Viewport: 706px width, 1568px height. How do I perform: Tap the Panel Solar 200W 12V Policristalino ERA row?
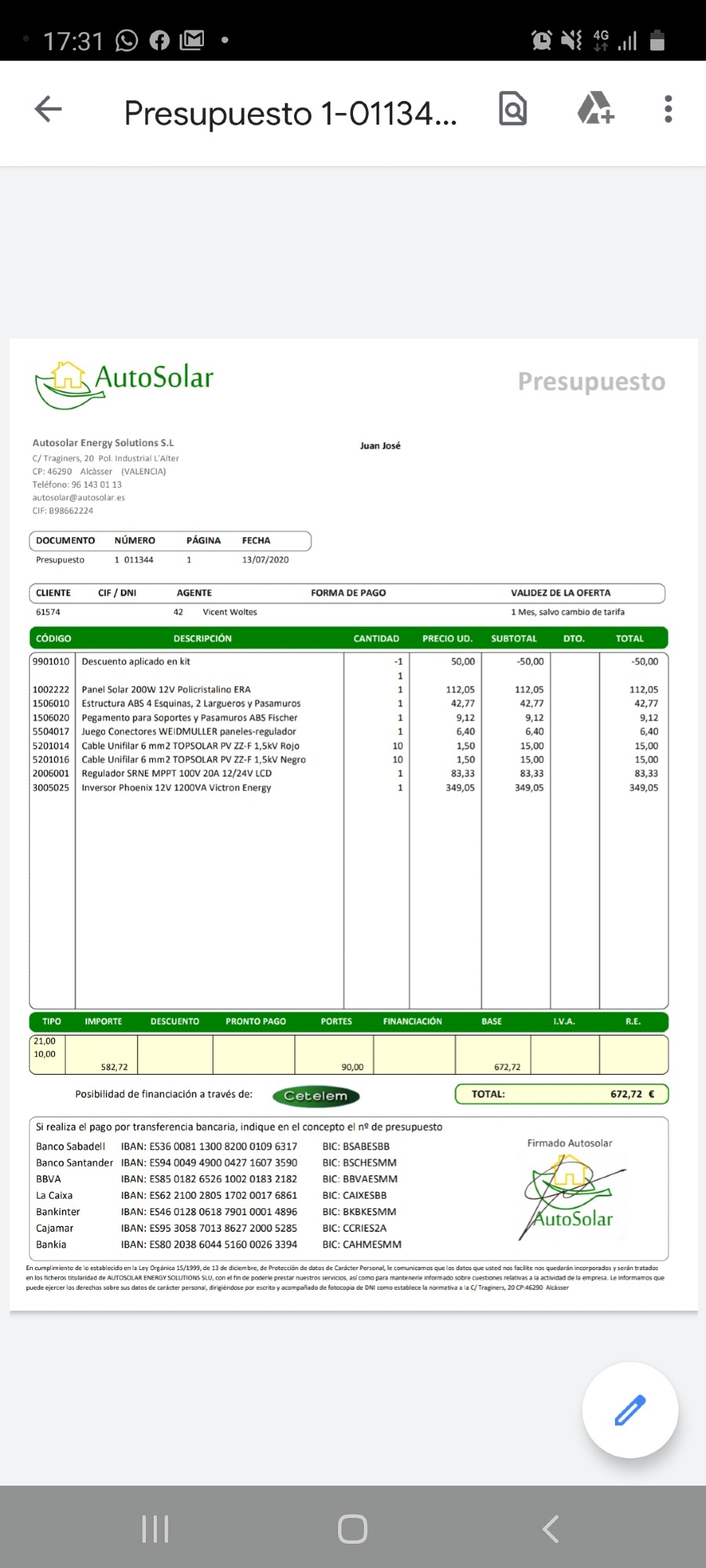[348, 690]
